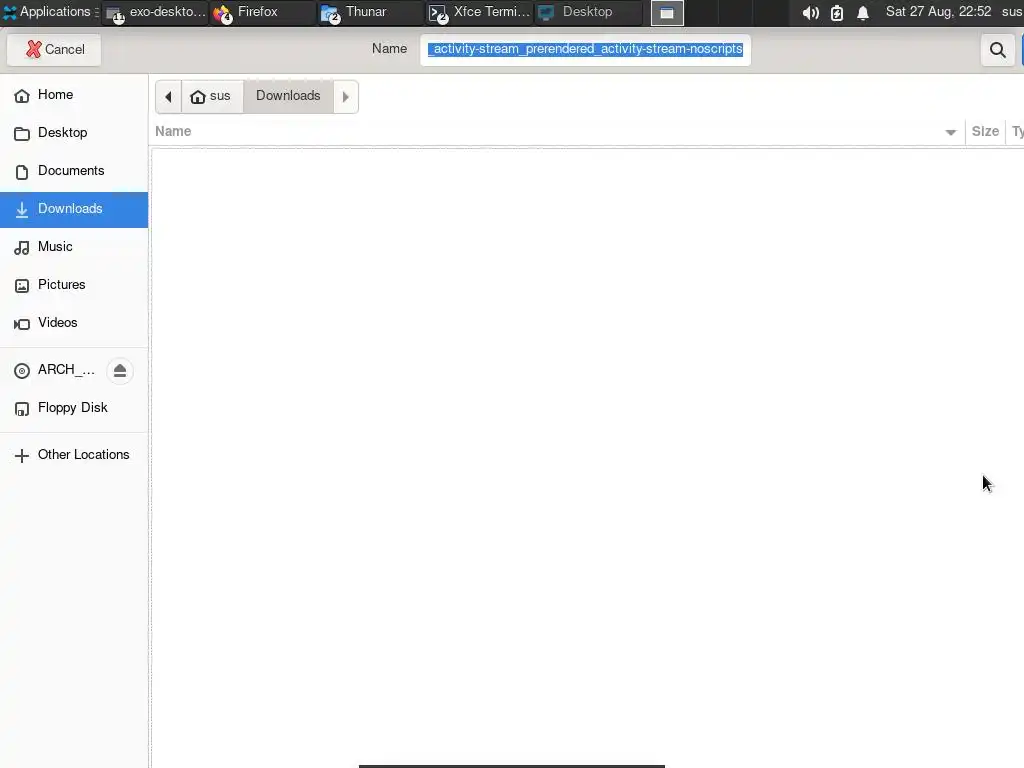Go to Home in sidebar
1024x768 pixels.
(x=74, y=95)
